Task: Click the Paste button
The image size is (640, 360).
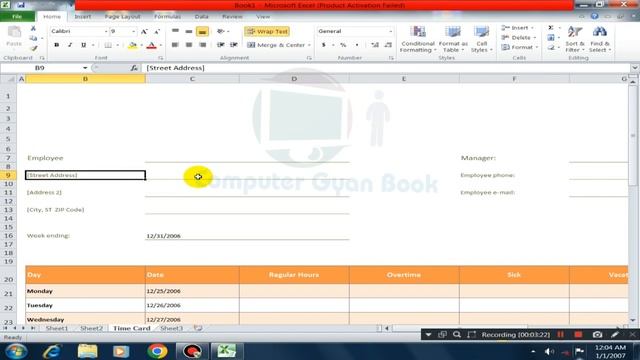Action: pyautogui.click(x=14, y=37)
